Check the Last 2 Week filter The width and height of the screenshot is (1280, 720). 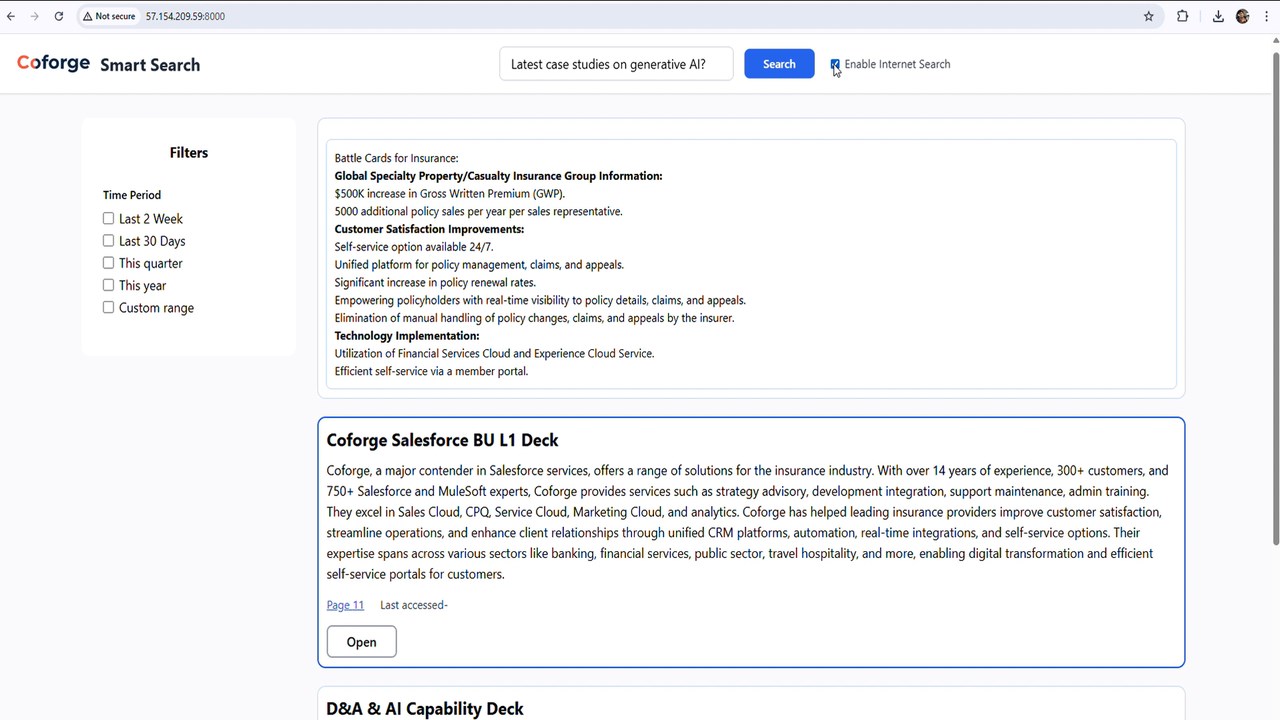[x=108, y=218]
